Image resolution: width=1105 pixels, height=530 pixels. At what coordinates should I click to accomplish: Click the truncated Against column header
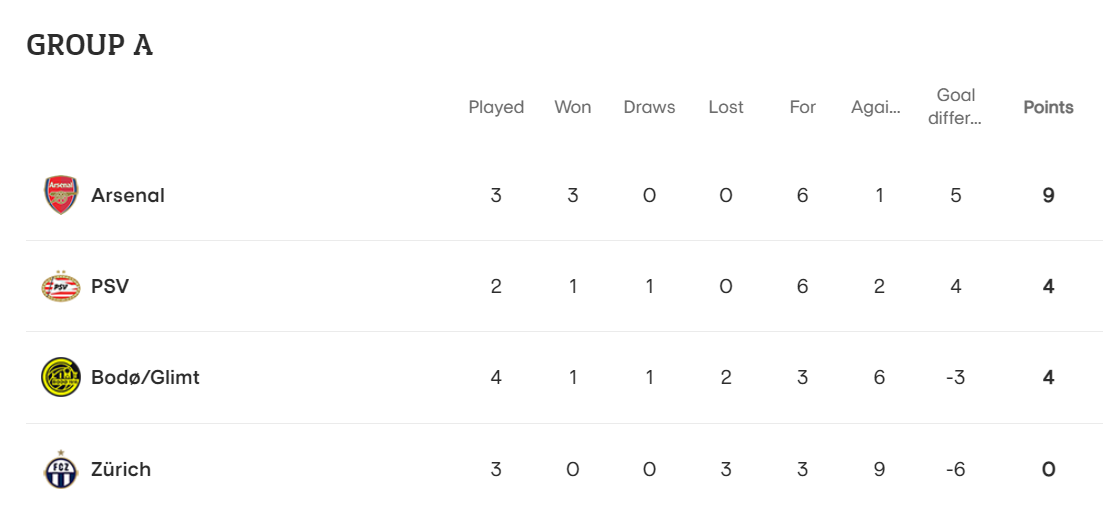pos(876,107)
